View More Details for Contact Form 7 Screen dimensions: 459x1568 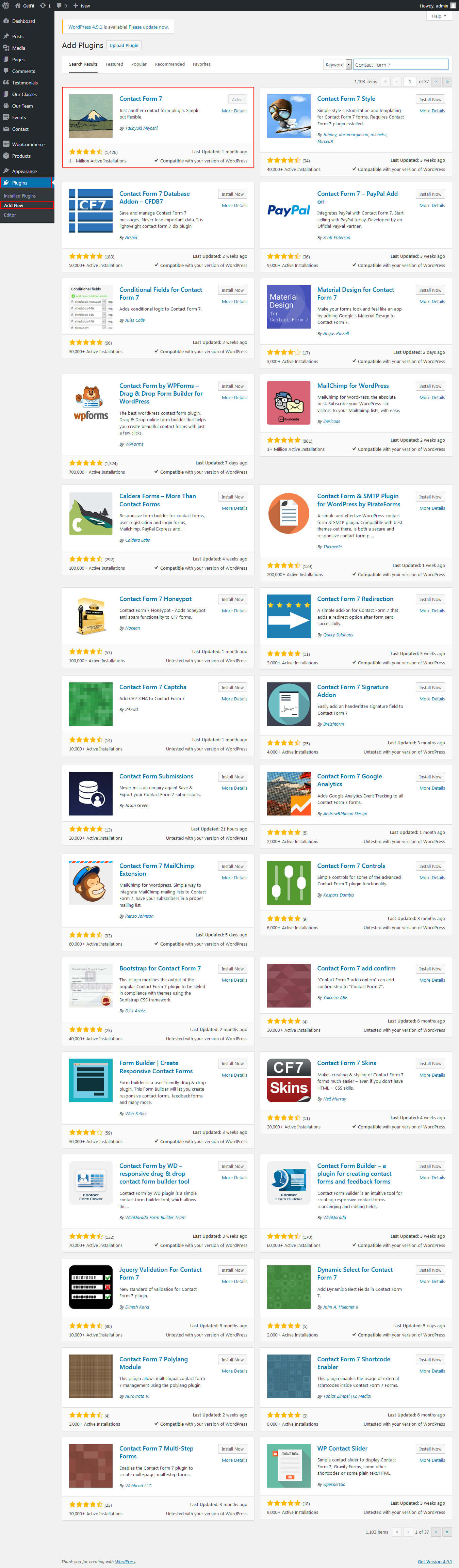[234, 111]
